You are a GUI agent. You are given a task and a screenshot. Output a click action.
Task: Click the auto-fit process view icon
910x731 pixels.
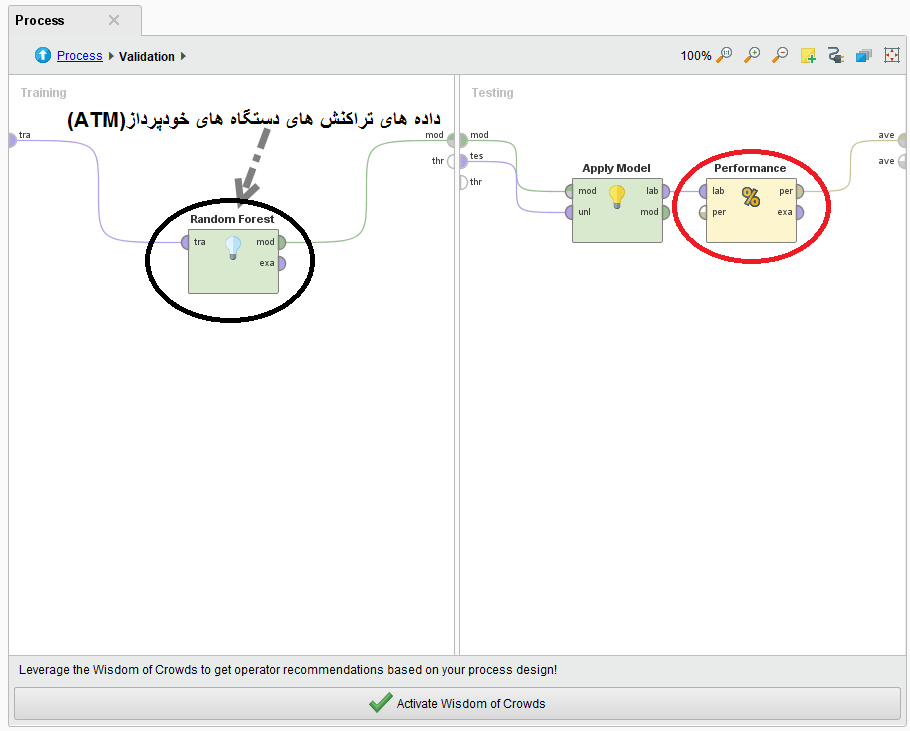[x=891, y=55]
